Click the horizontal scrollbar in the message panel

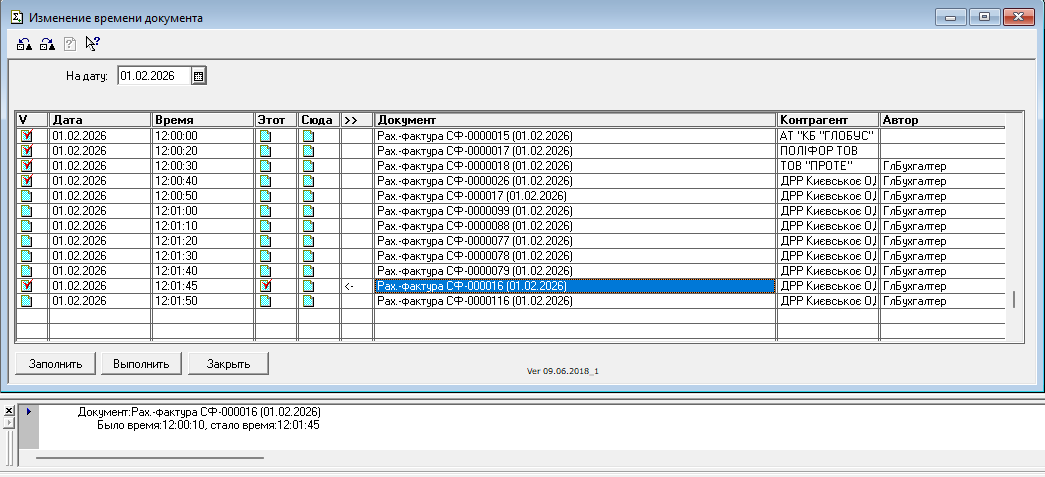[150, 458]
